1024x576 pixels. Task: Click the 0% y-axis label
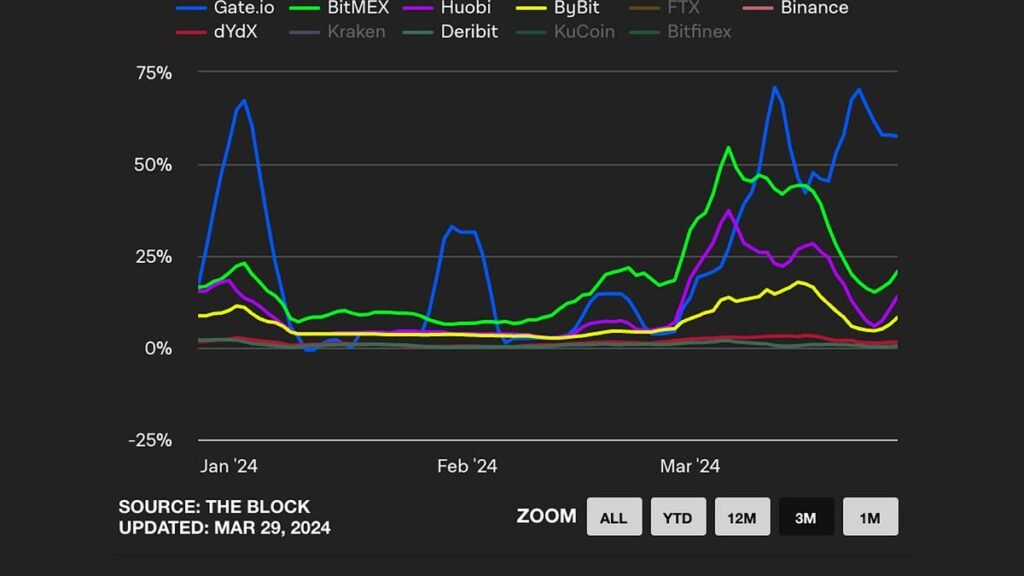[158, 349]
